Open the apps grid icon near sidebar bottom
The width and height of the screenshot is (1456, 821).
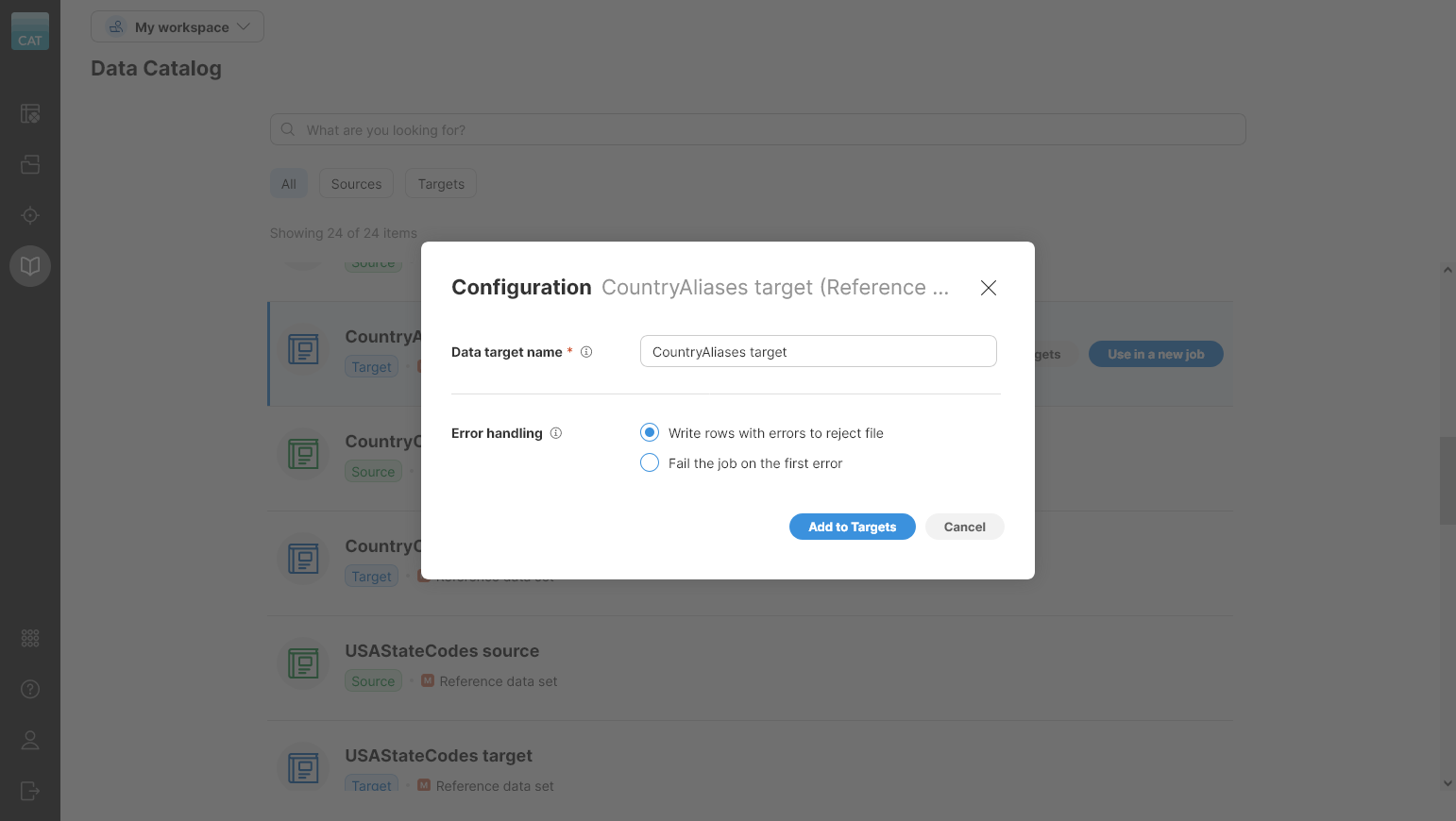pos(29,638)
